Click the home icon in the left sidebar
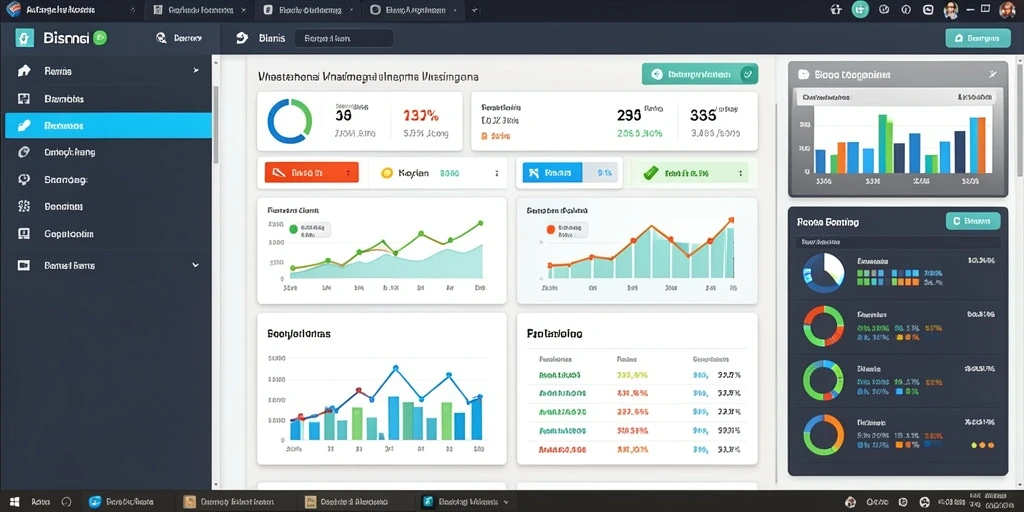Screen dimensions: 1024x512 (x=24, y=71)
